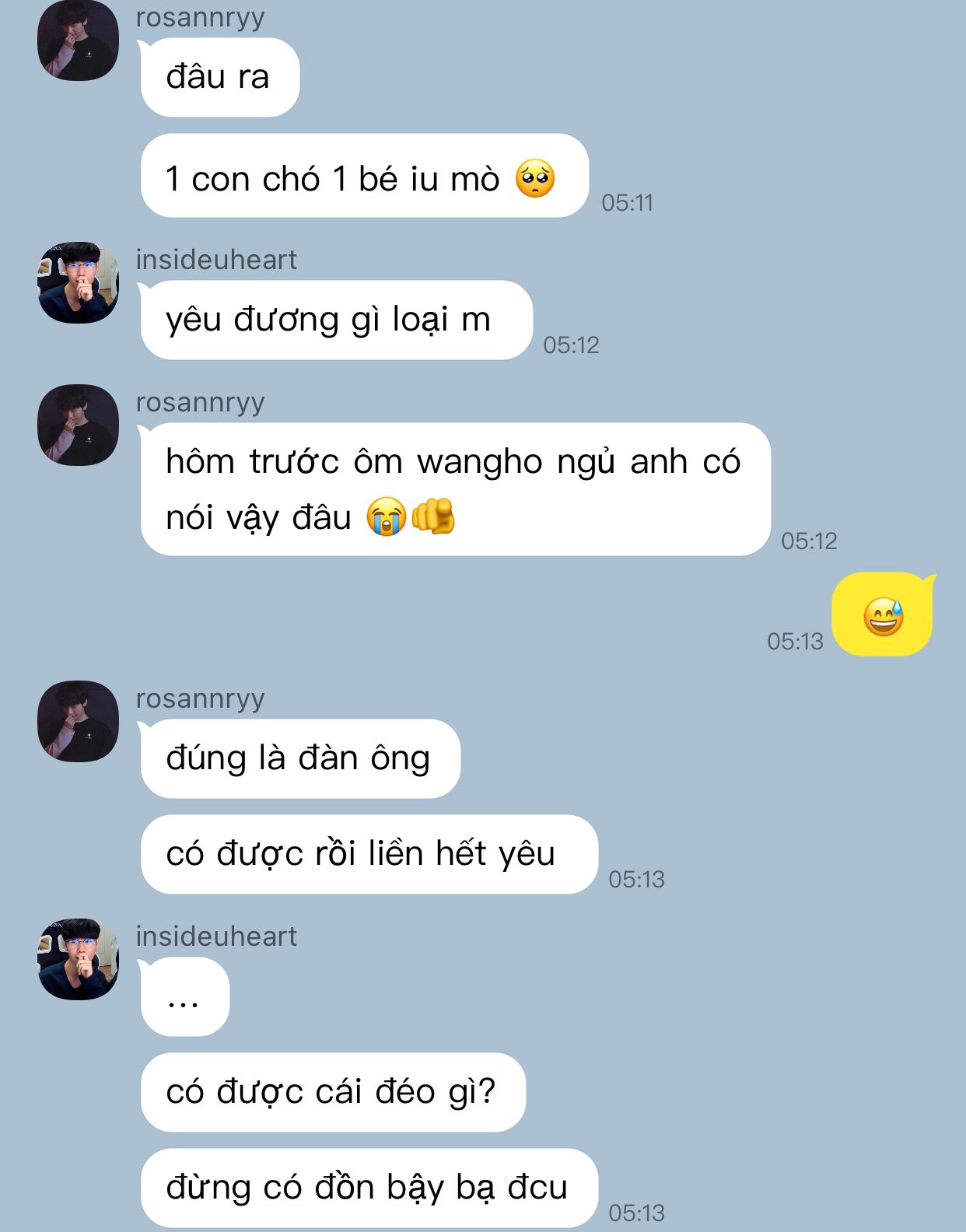Open rosannryy's avatar beside the wangho message
This screenshot has height=1232, width=966.
pos(78,425)
